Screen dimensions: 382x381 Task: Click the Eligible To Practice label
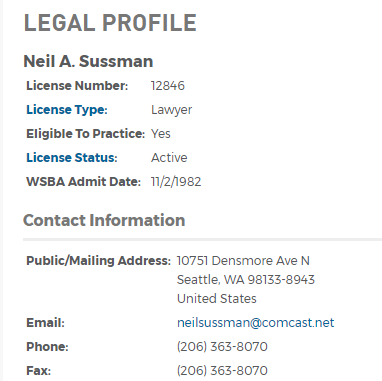point(86,134)
